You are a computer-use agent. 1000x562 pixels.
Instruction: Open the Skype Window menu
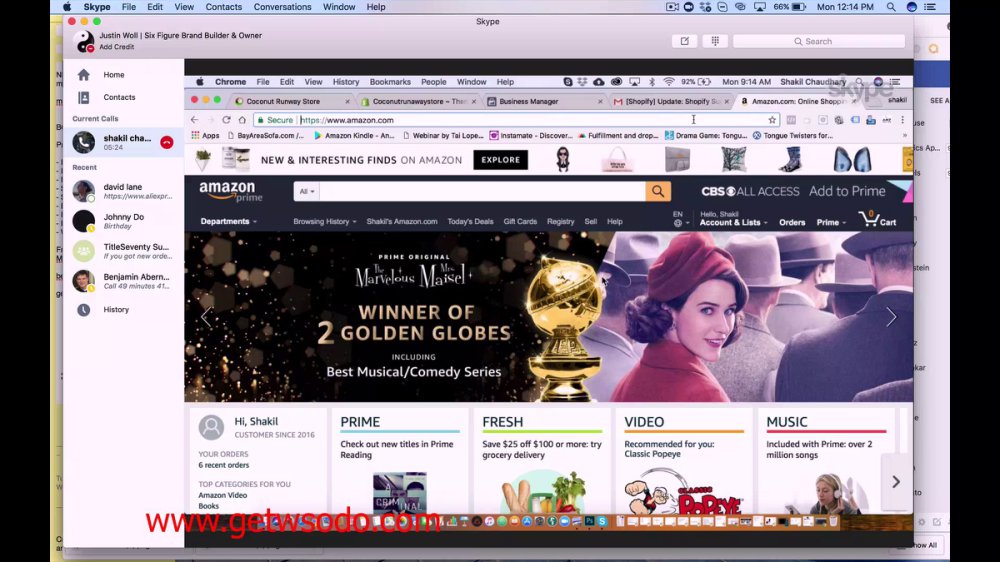click(x=339, y=7)
